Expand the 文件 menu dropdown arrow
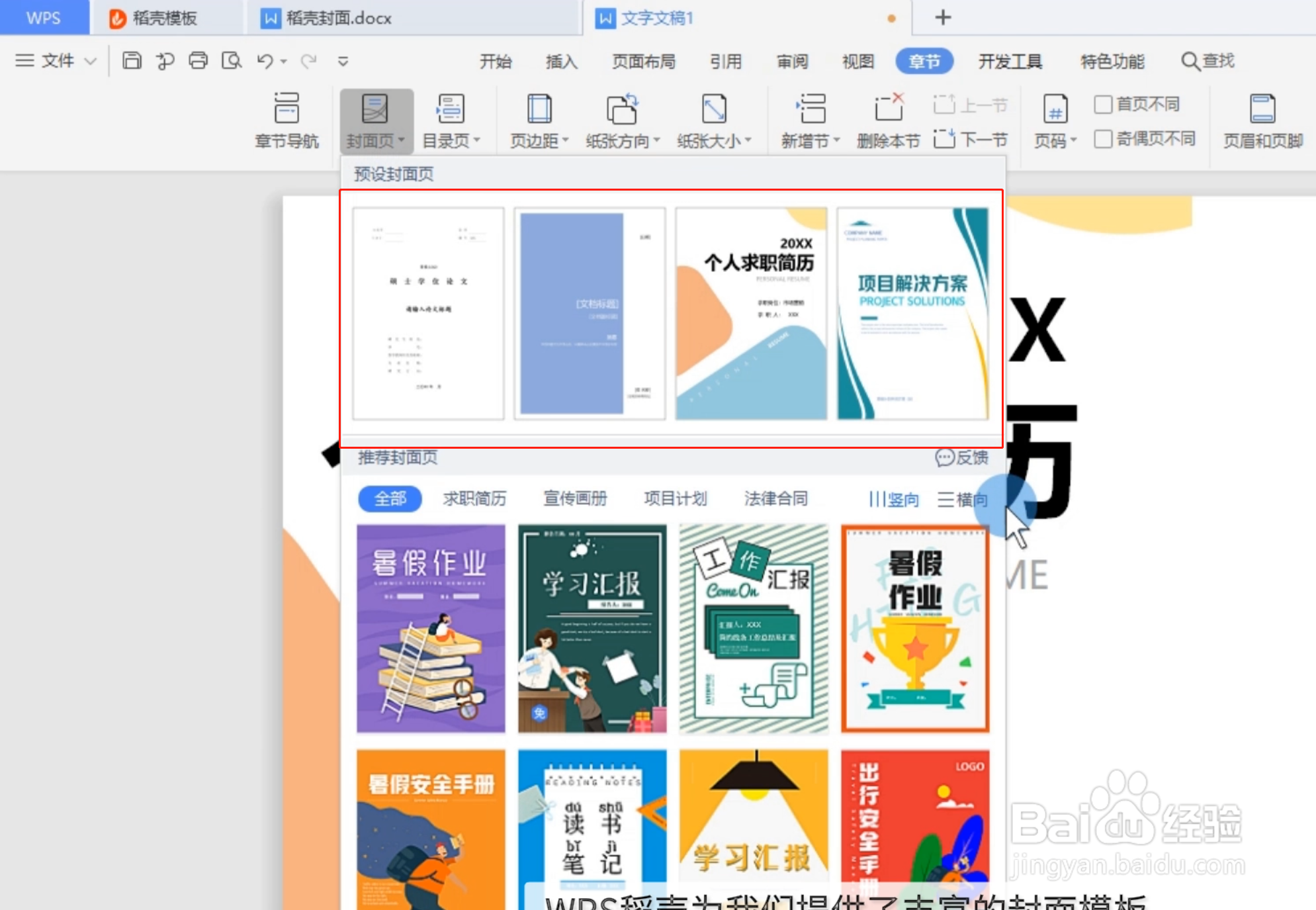This screenshot has height=910, width=1316. [x=91, y=62]
